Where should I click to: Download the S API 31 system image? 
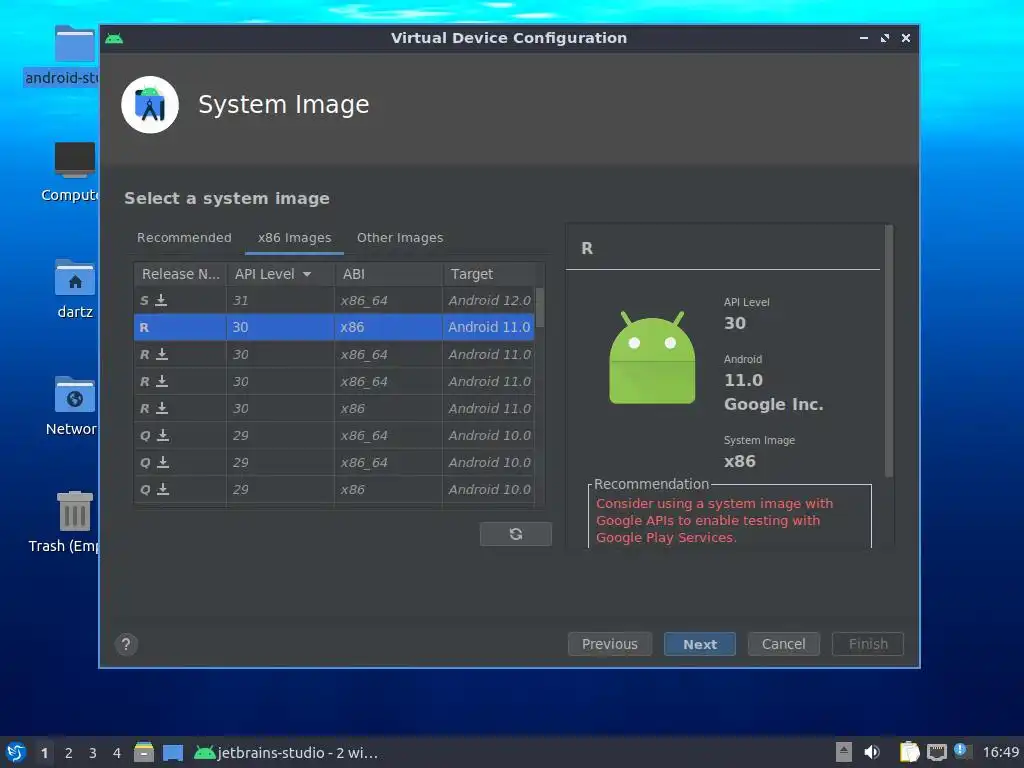(161, 300)
